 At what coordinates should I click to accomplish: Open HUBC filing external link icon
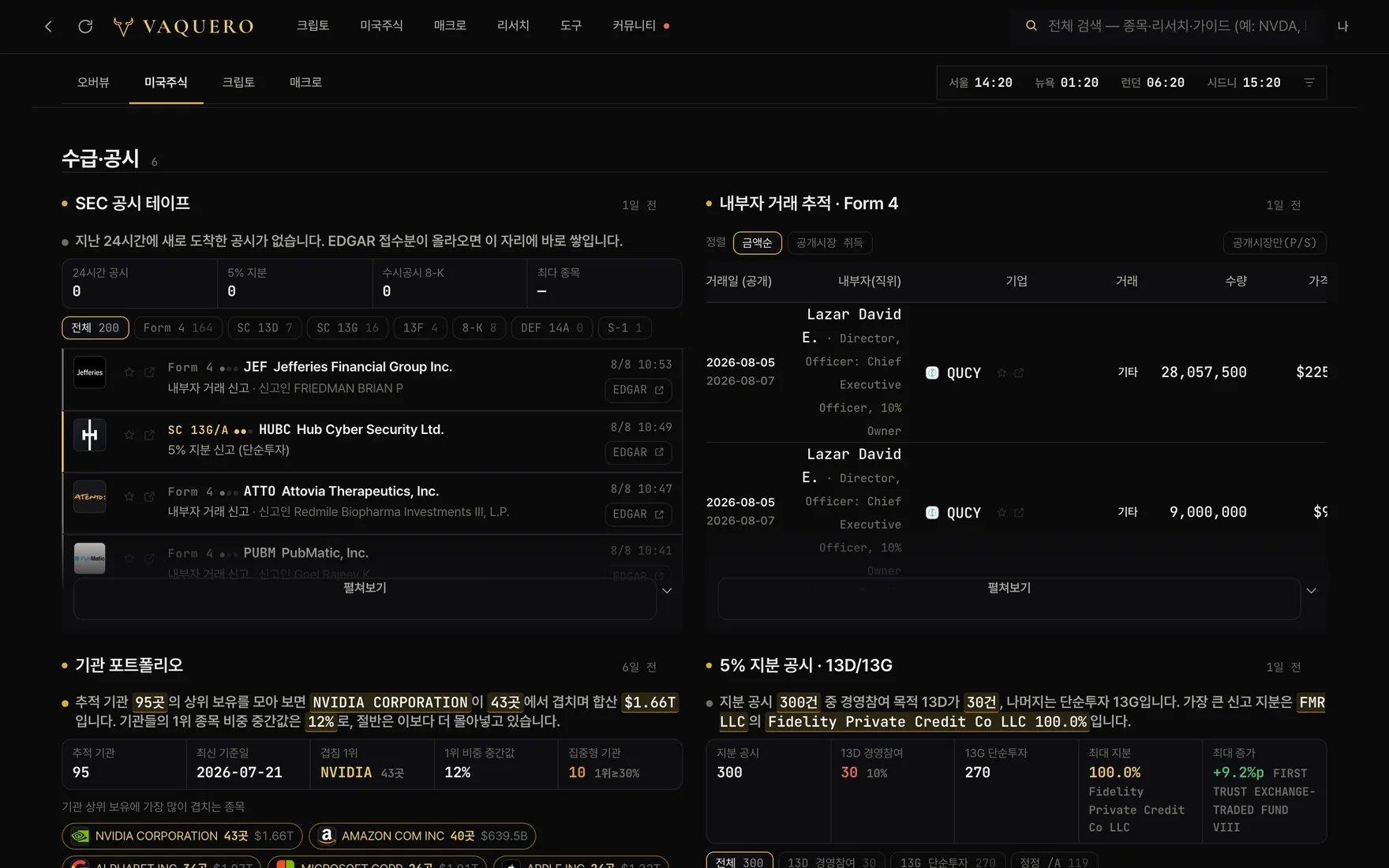coord(149,435)
